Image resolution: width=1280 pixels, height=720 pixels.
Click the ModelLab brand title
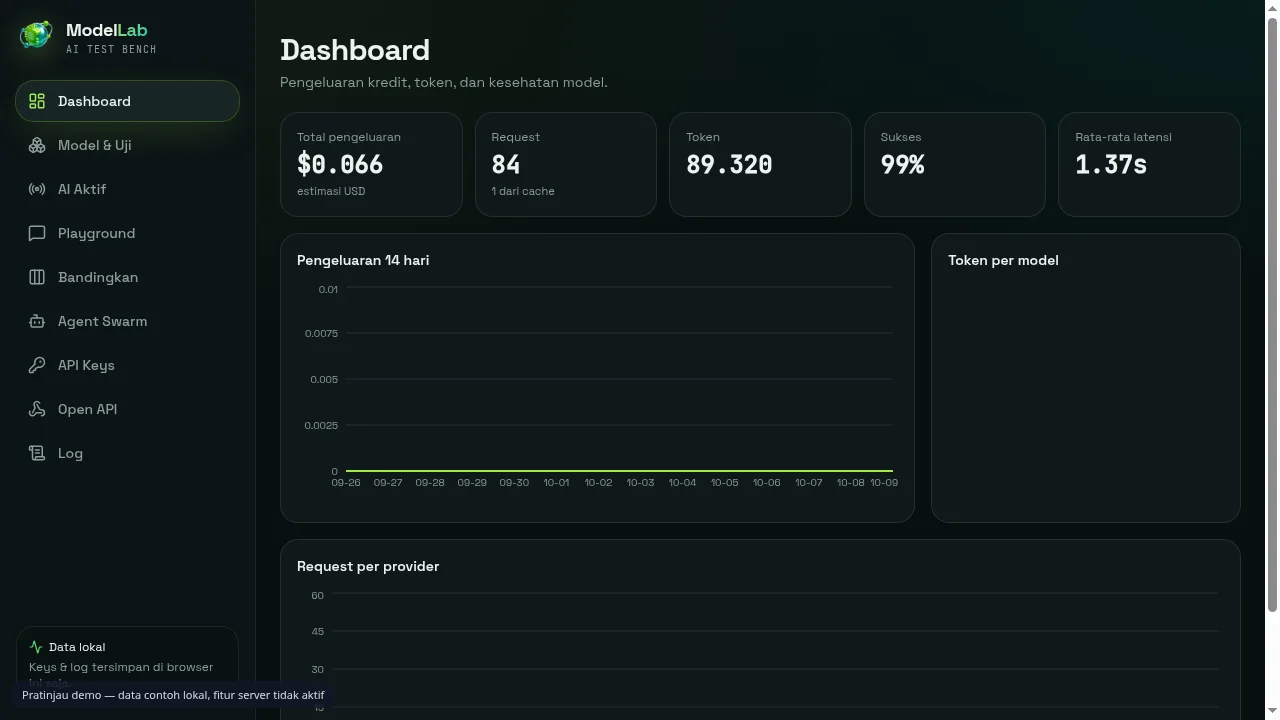pyautogui.click(x=106, y=30)
